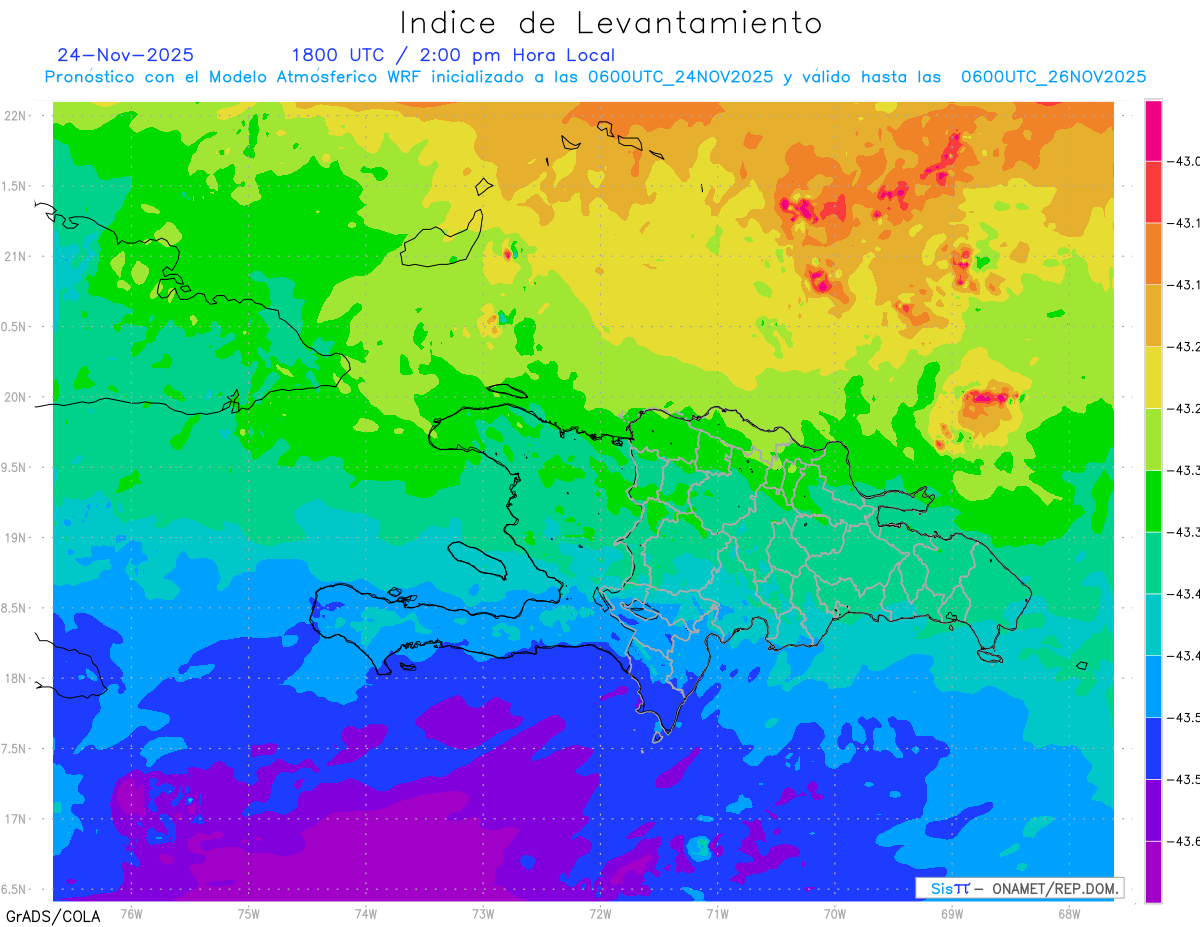Image resolution: width=1200 pixels, height=927 pixels.
Task: Click the '20N' latitude label
Action: click(16, 397)
